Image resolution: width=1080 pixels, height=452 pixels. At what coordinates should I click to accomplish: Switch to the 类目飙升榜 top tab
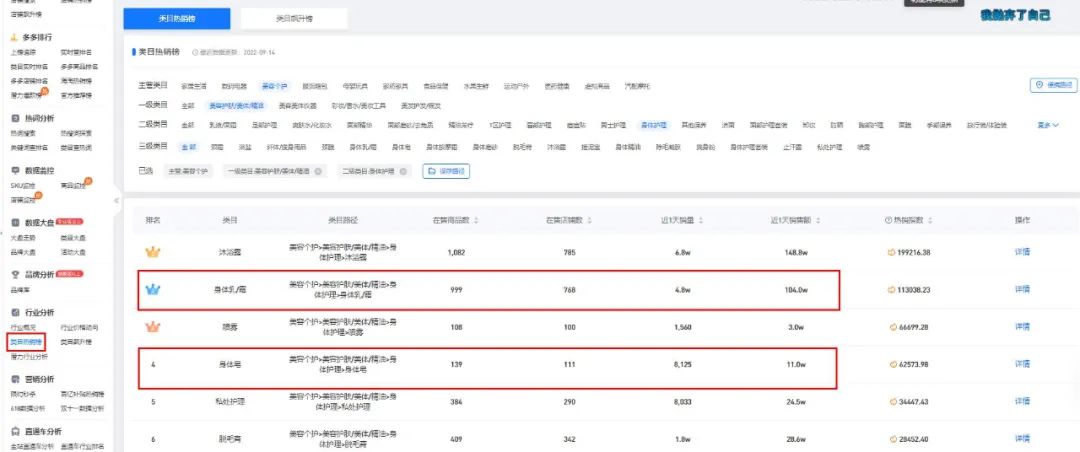pos(294,19)
